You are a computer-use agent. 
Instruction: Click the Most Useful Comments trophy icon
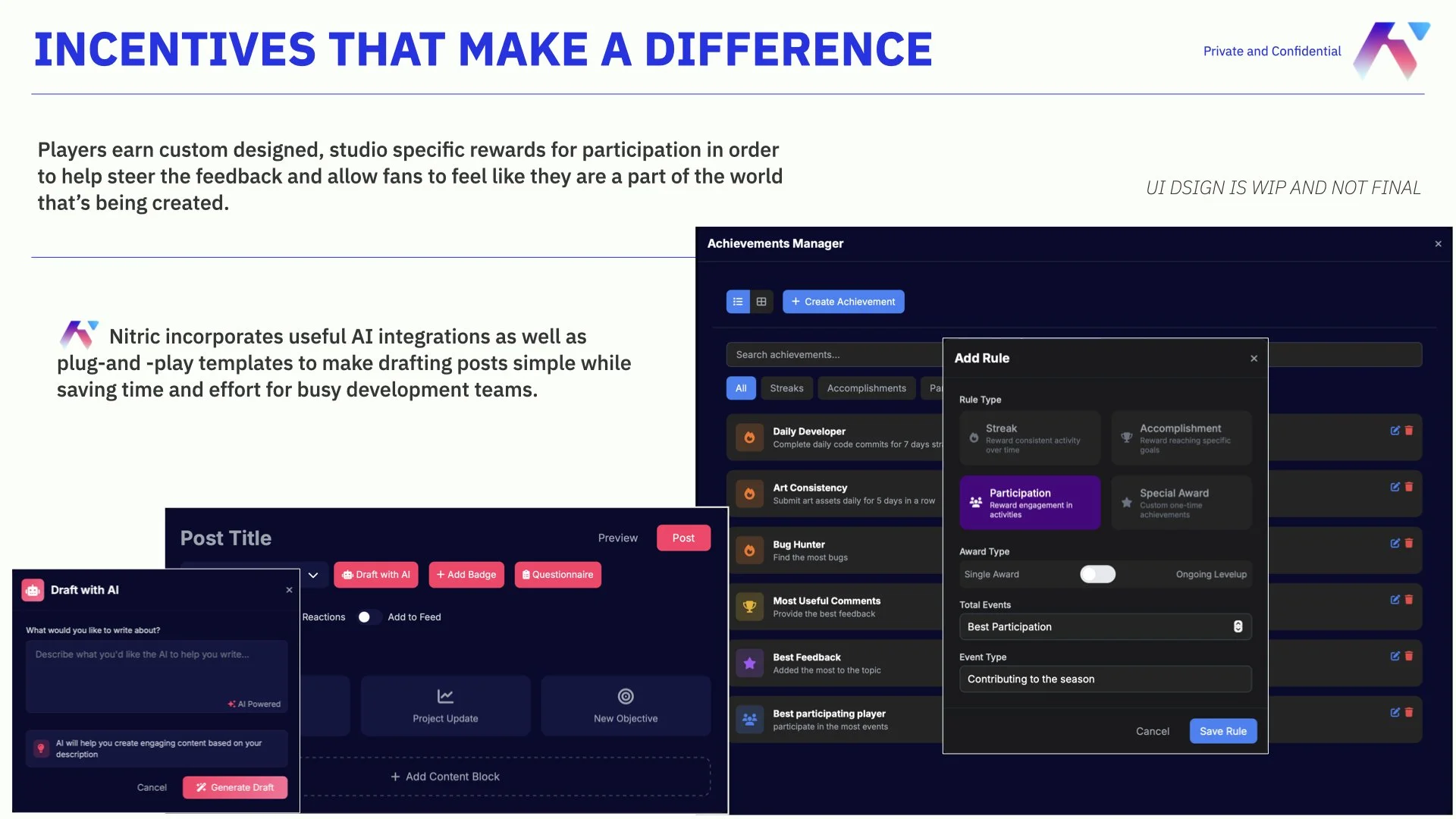[x=749, y=607]
